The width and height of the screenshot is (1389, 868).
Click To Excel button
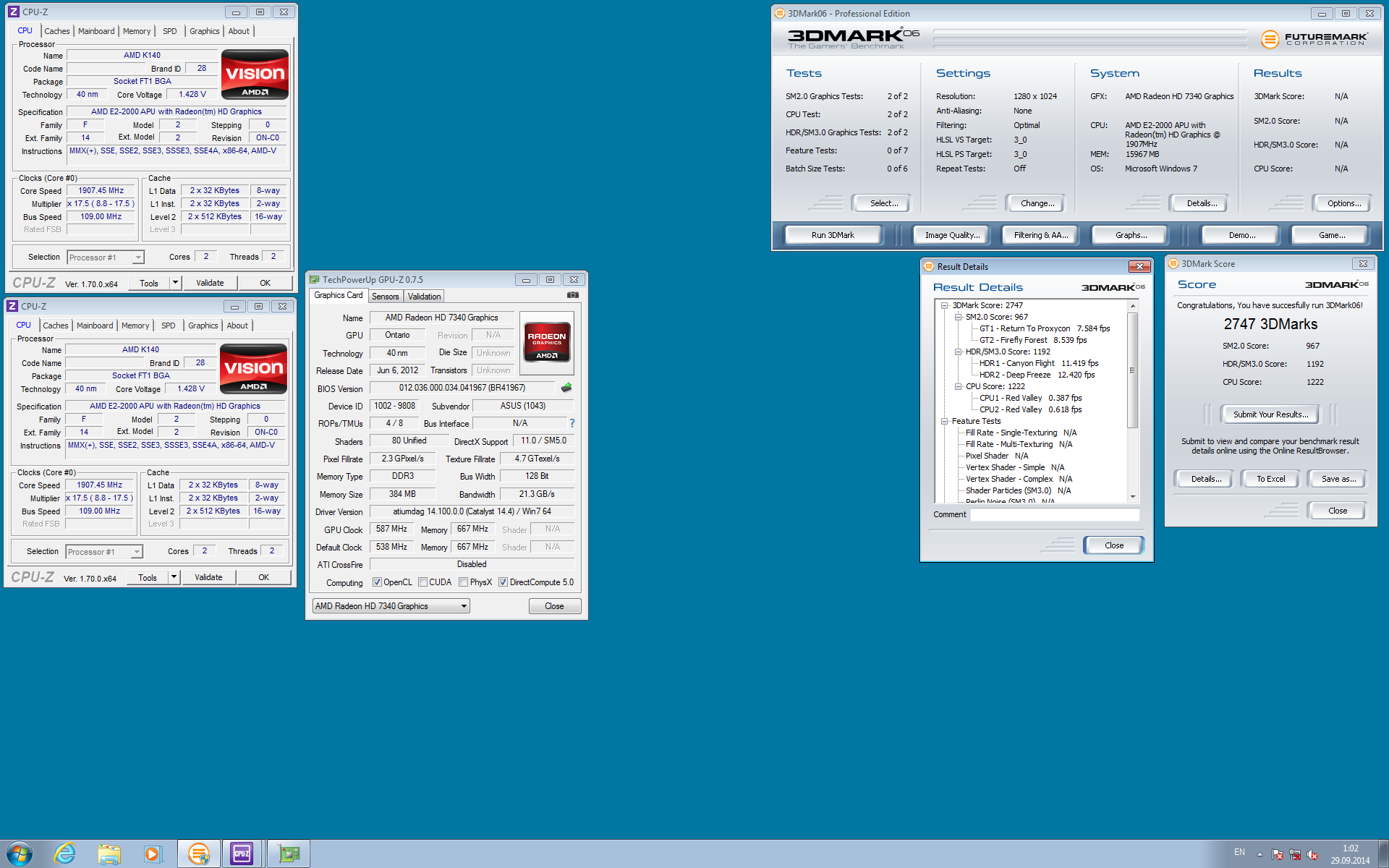(1270, 479)
